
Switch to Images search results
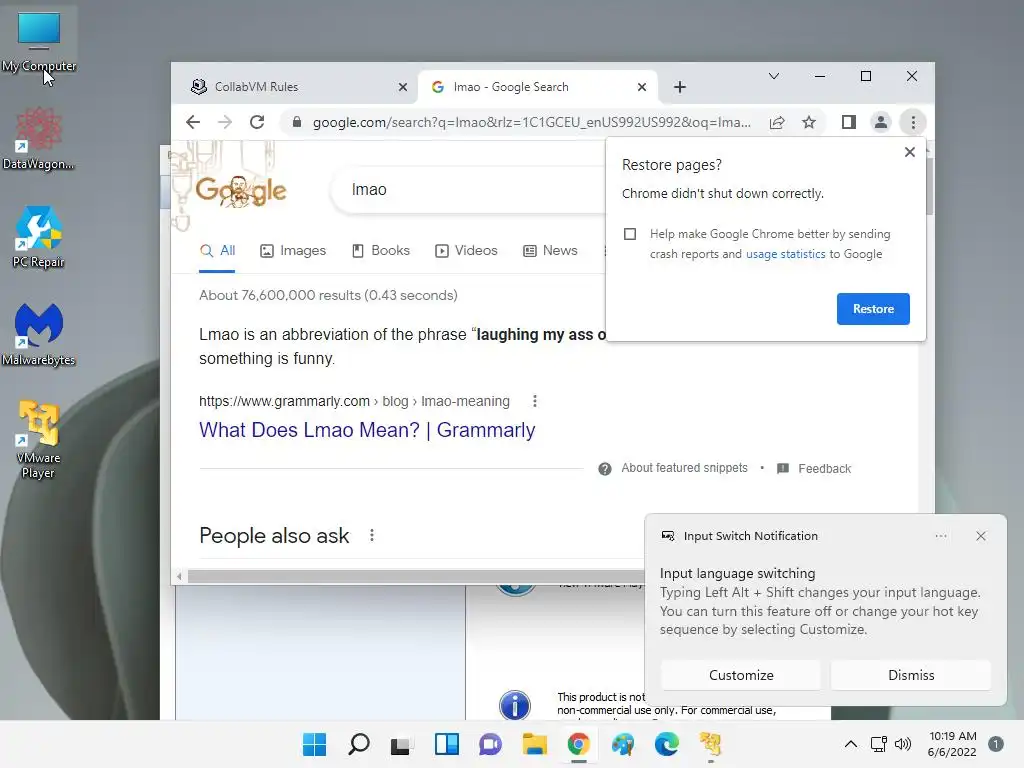pos(293,251)
